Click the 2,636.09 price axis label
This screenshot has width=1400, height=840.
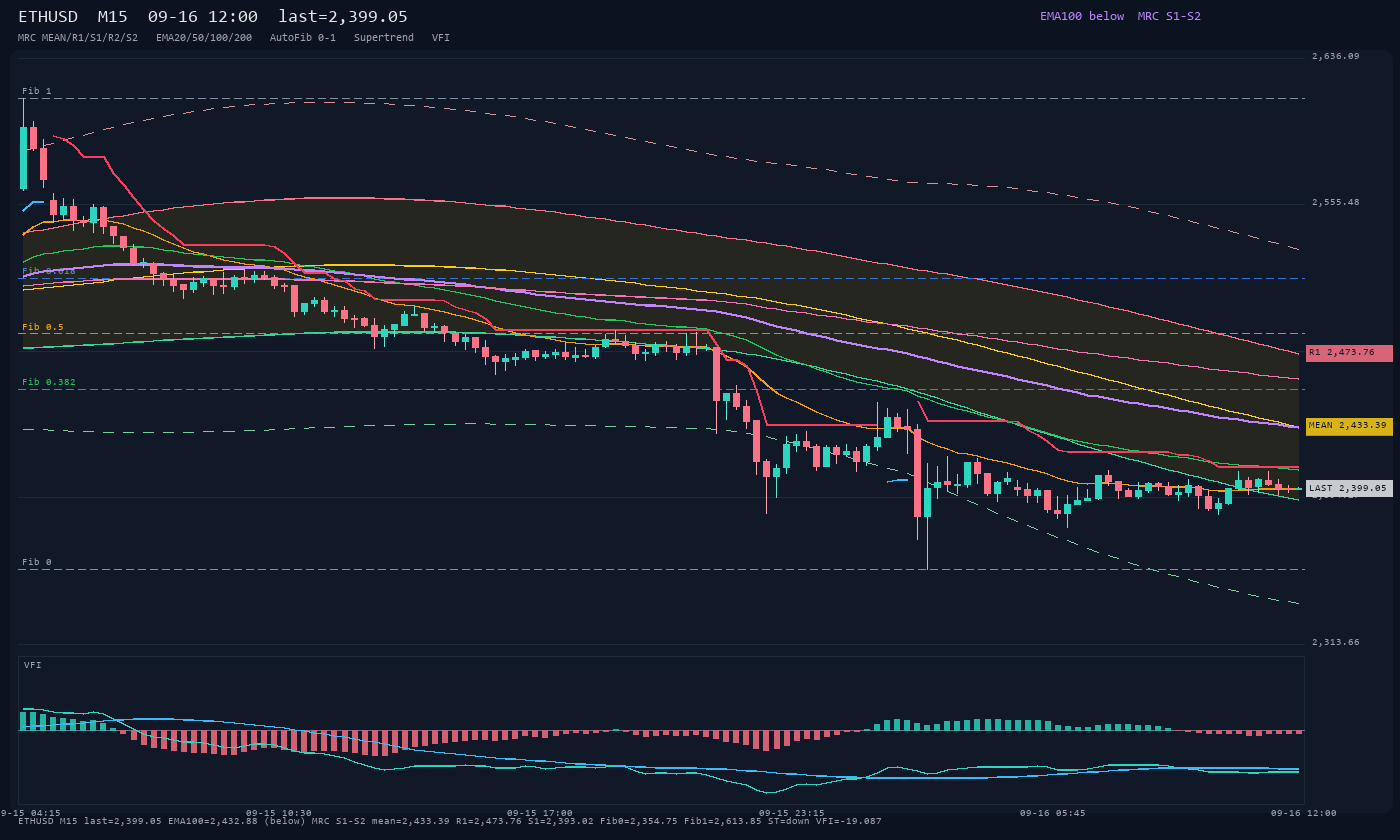[x=1336, y=56]
